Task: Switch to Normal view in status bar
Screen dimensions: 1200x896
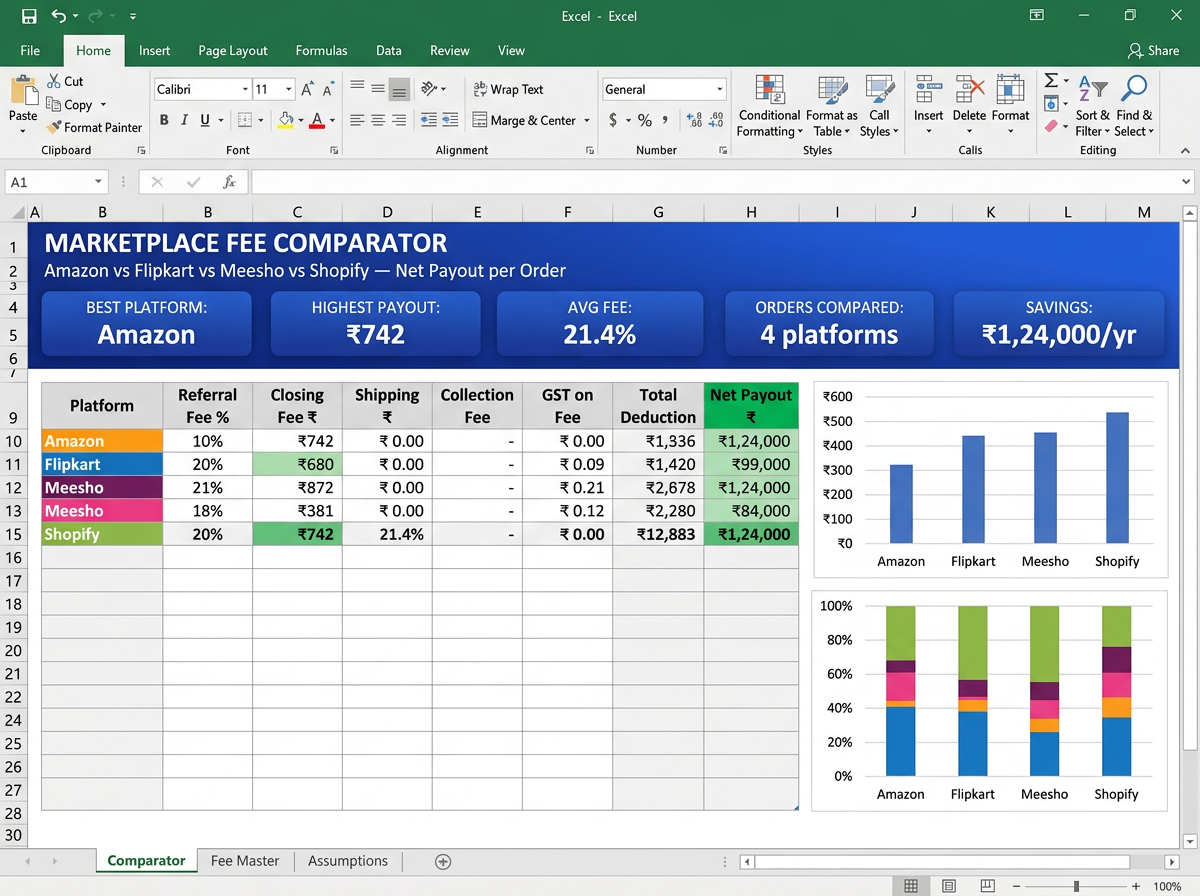Action: coord(911,886)
